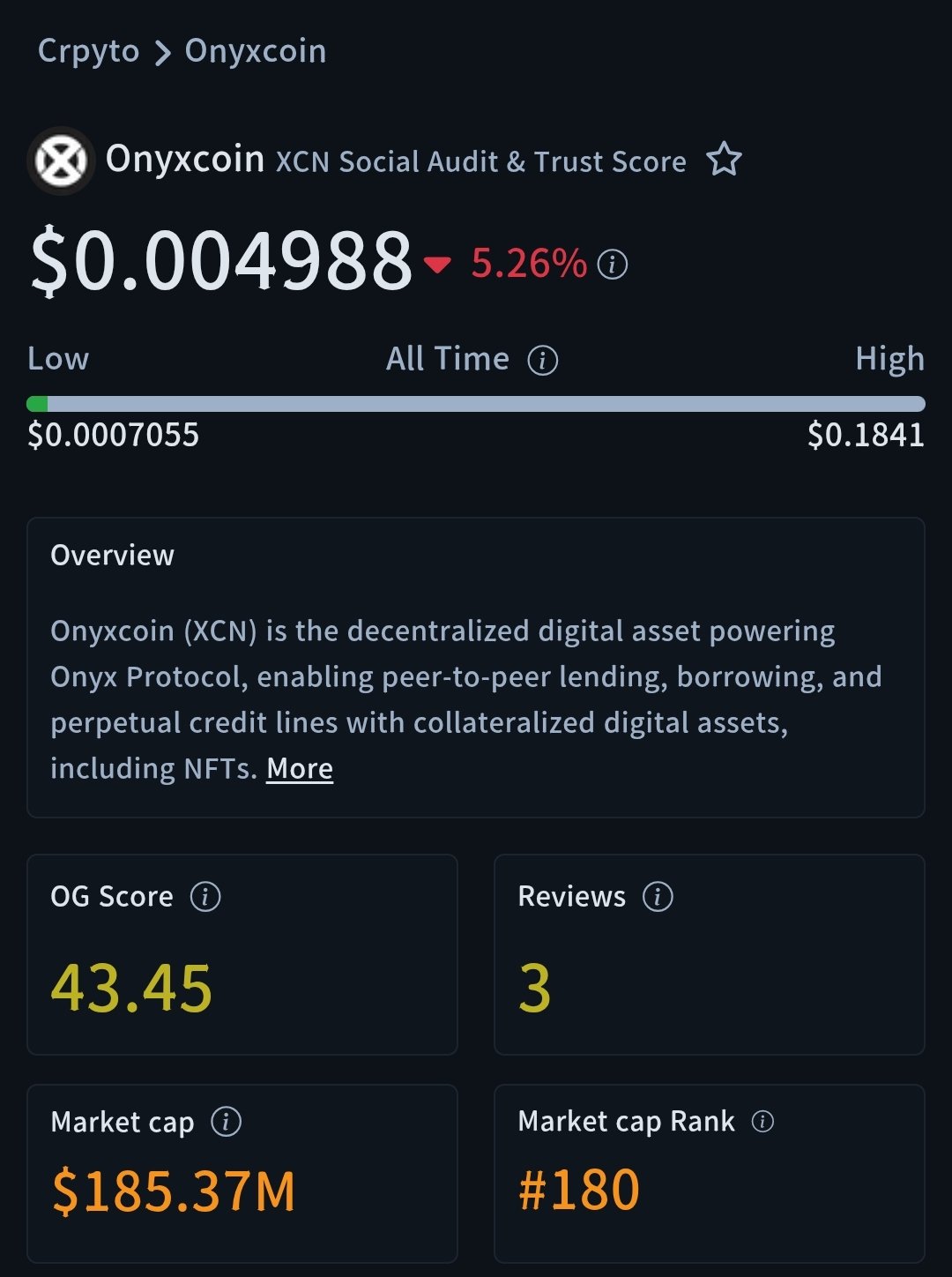Go to the Crpyto breadcrumb link
Screen dimensions: 952x1277
[88, 51]
